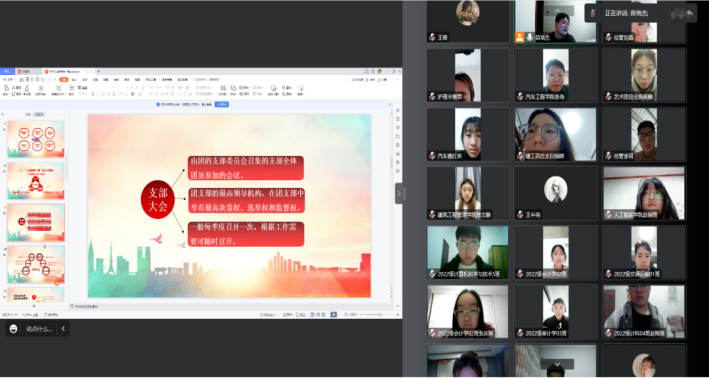Click the fit-to-window icon beside zoom percentage
The image size is (709, 378).
point(345,315)
